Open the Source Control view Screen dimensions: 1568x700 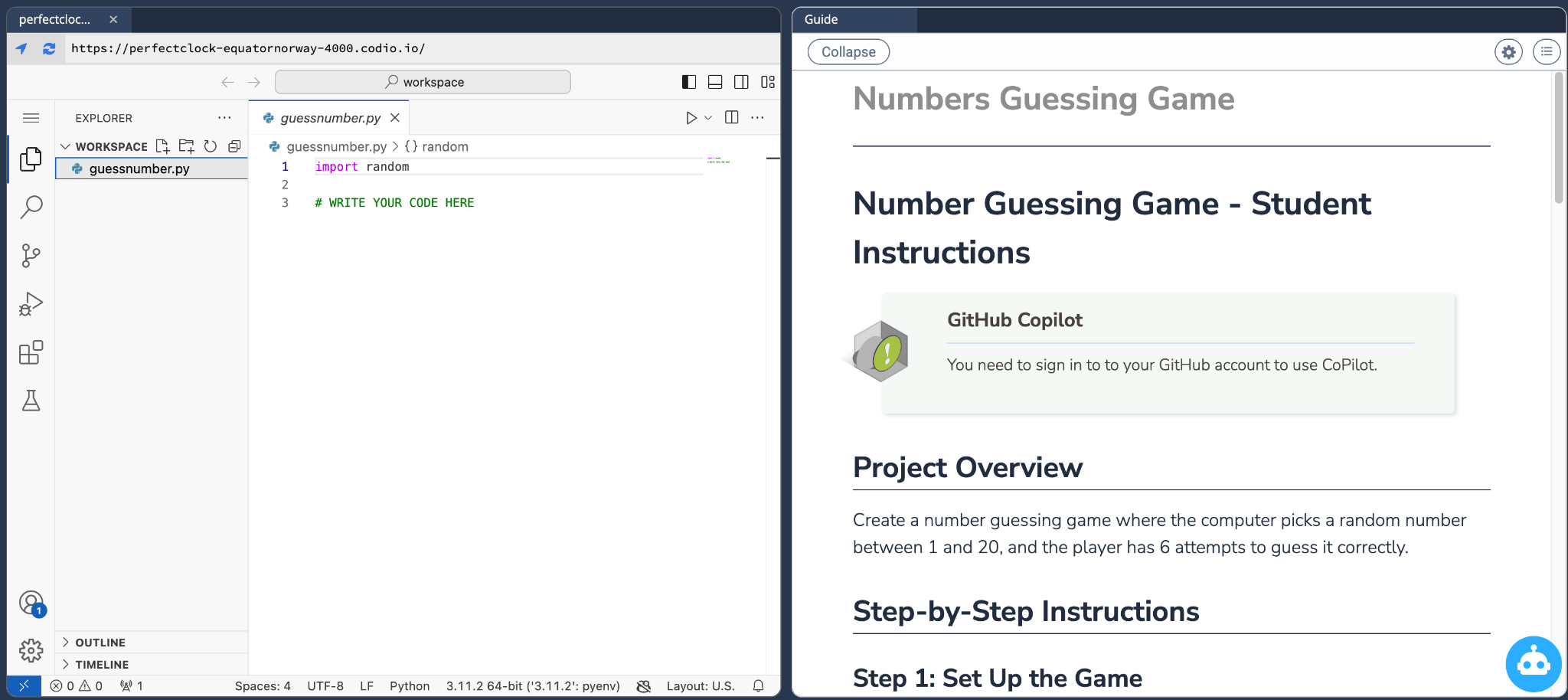pos(31,256)
